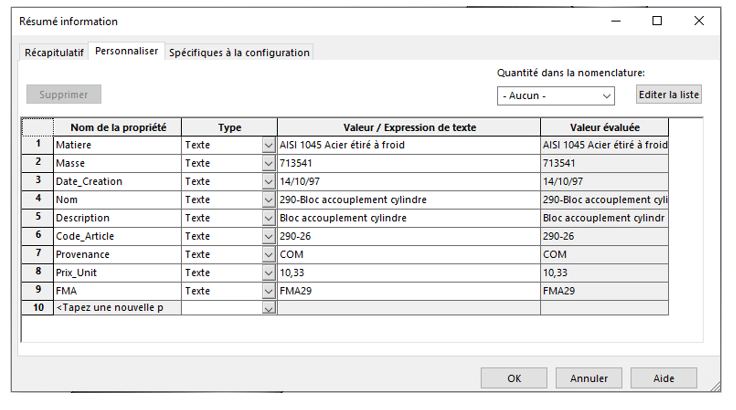Click the 'Nom de la propriété' column header

pos(117,127)
